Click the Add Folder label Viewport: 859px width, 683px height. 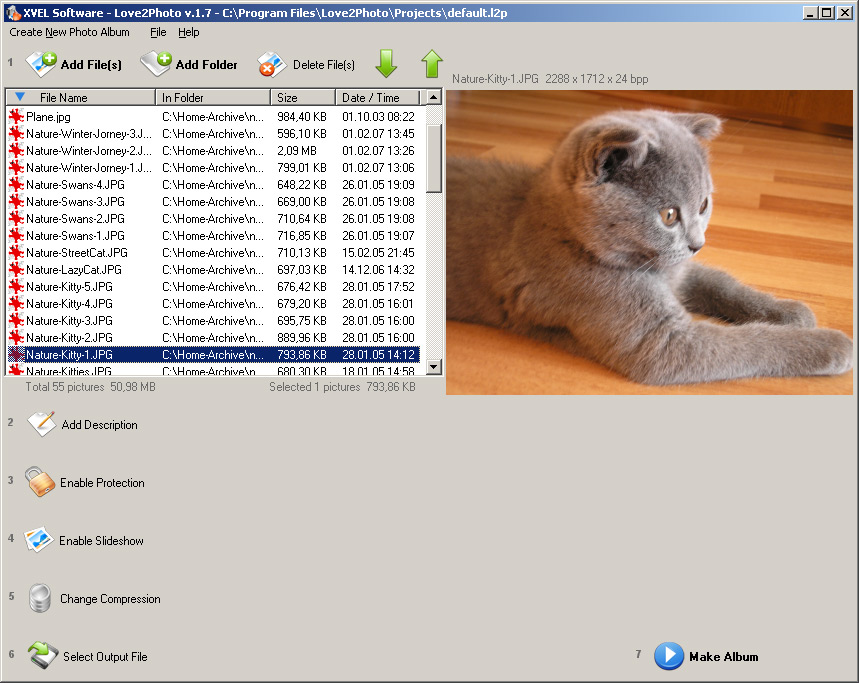click(x=207, y=65)
